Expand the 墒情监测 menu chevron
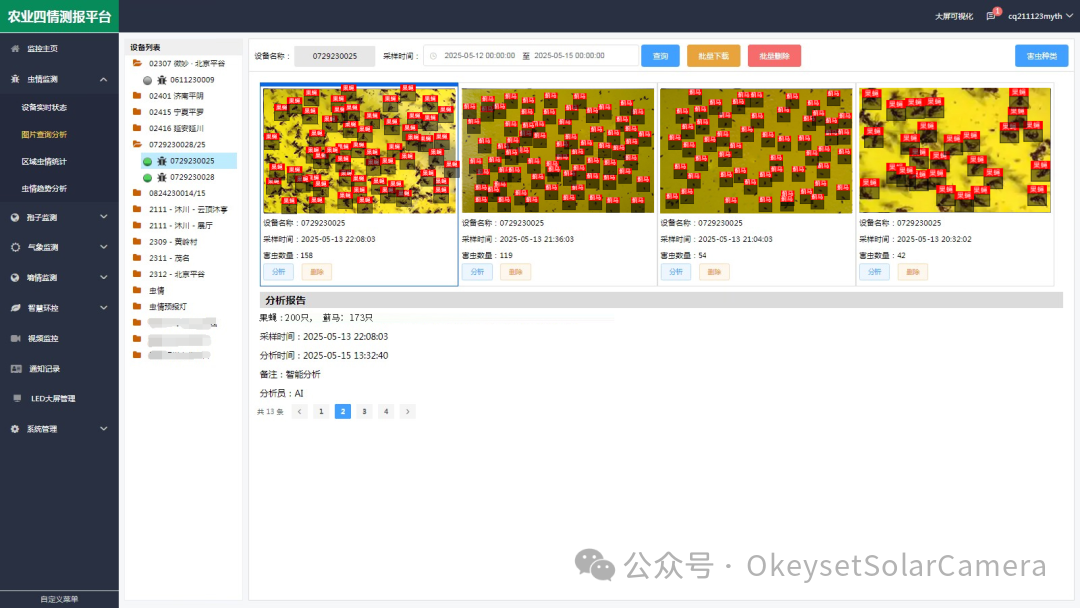The height and width of the screenshot is (608, 1080). (103, 277)
